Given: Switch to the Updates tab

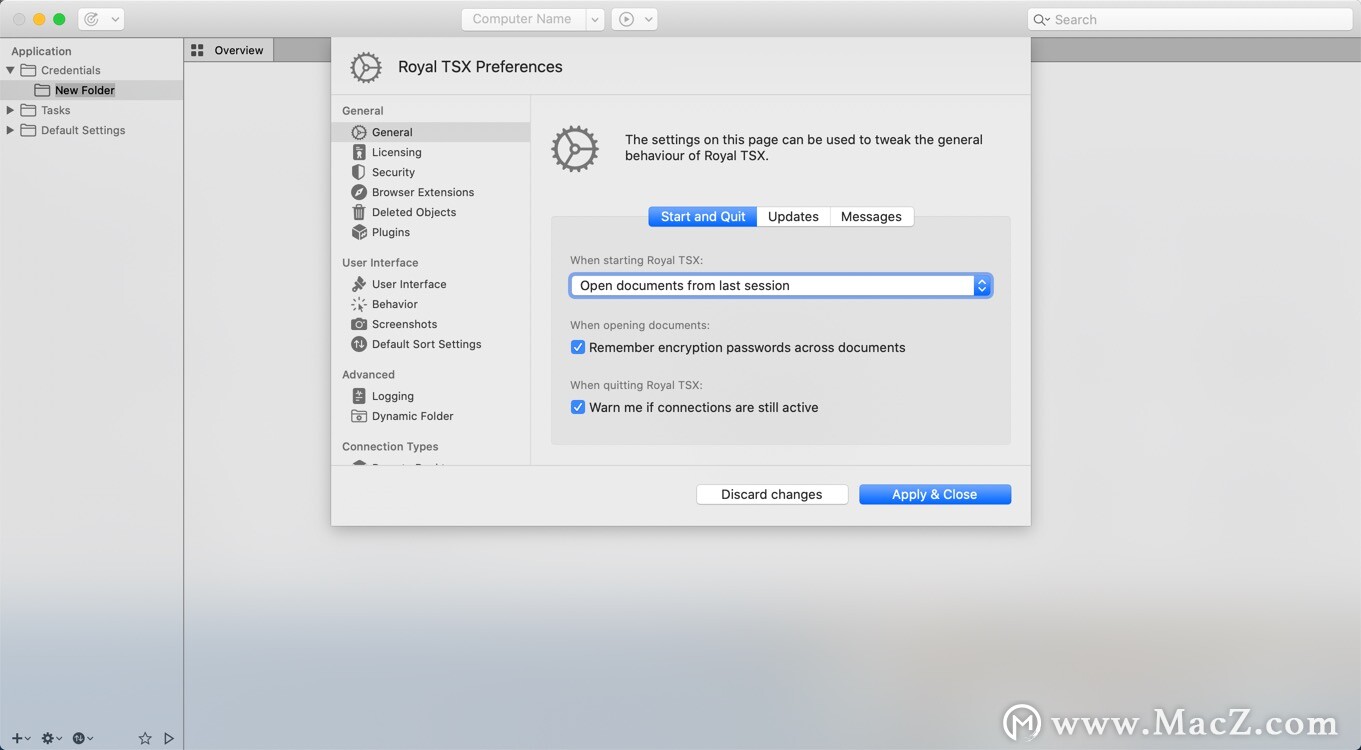Looking at the screenshot, I should tap(793, 216).
